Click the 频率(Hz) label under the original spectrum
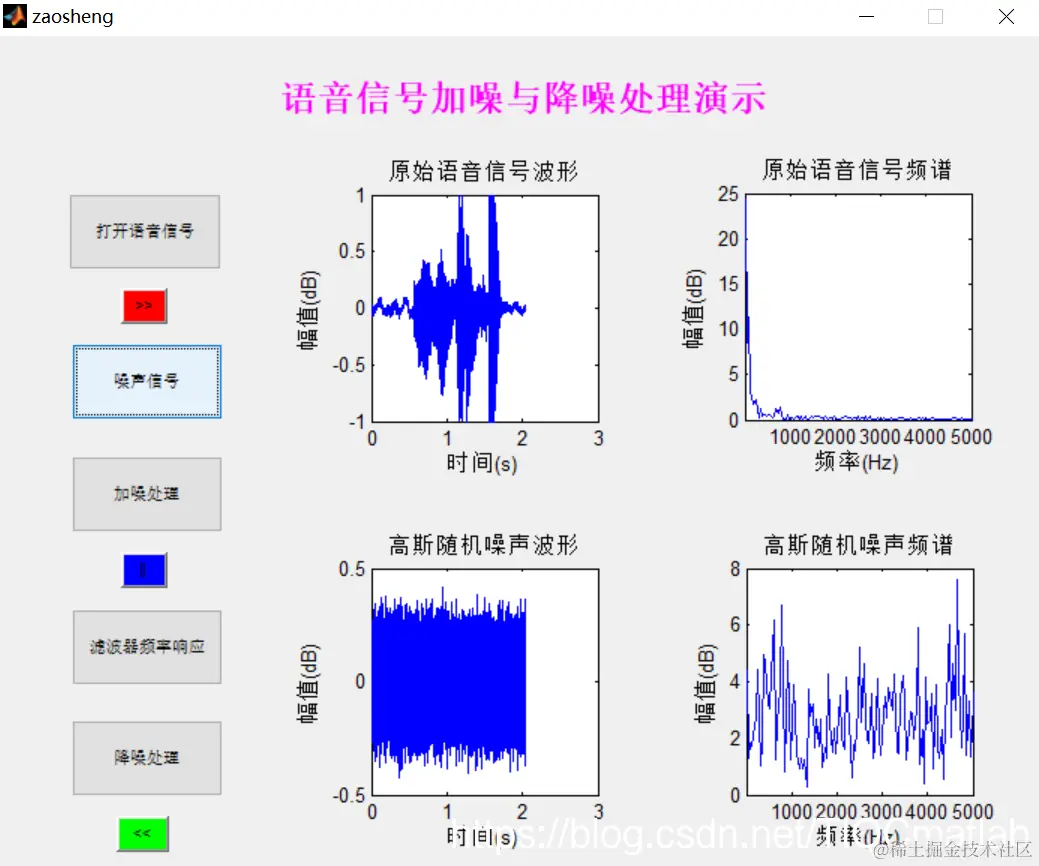The image size is (1039, 866). click(856, 461)
